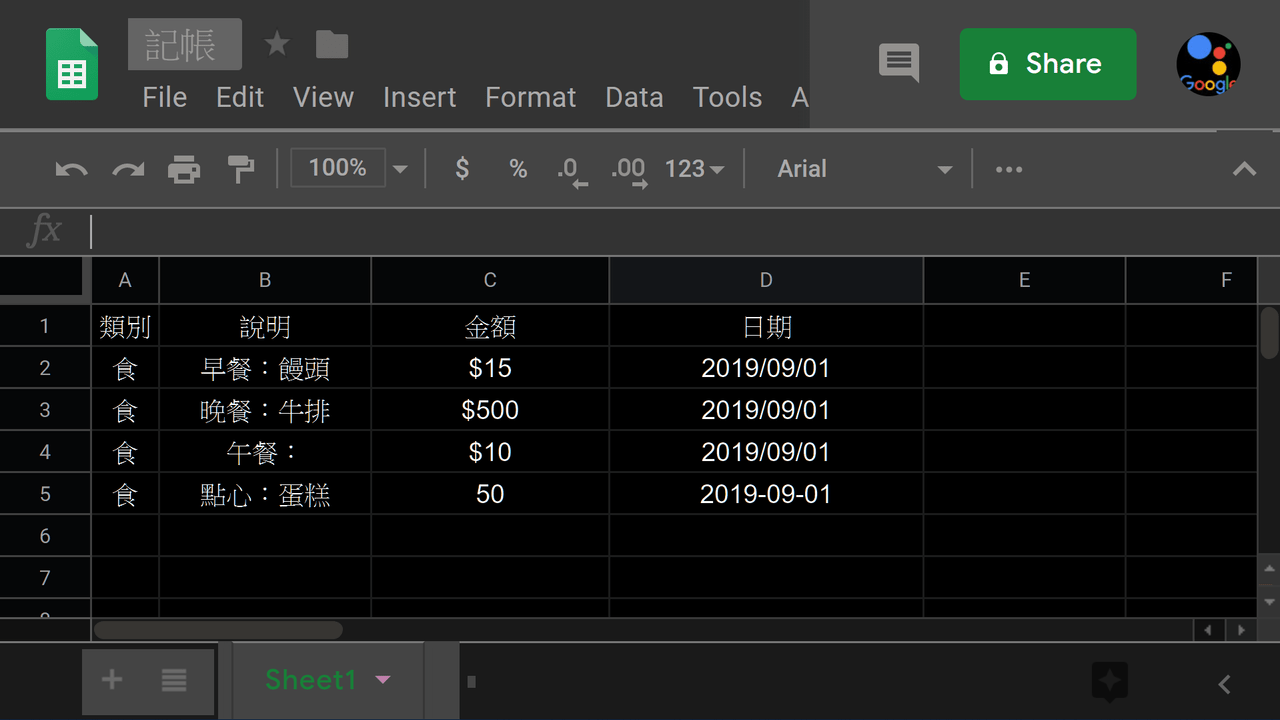Rename the document title 記帳

[185, 44]
